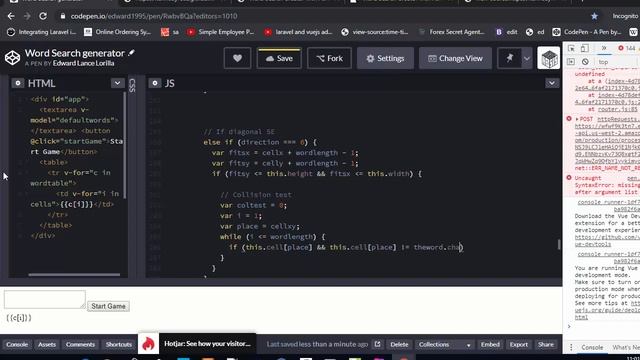Screen dimensions: 640x360
Task: Click Embed button
Action: click(490, 344)
